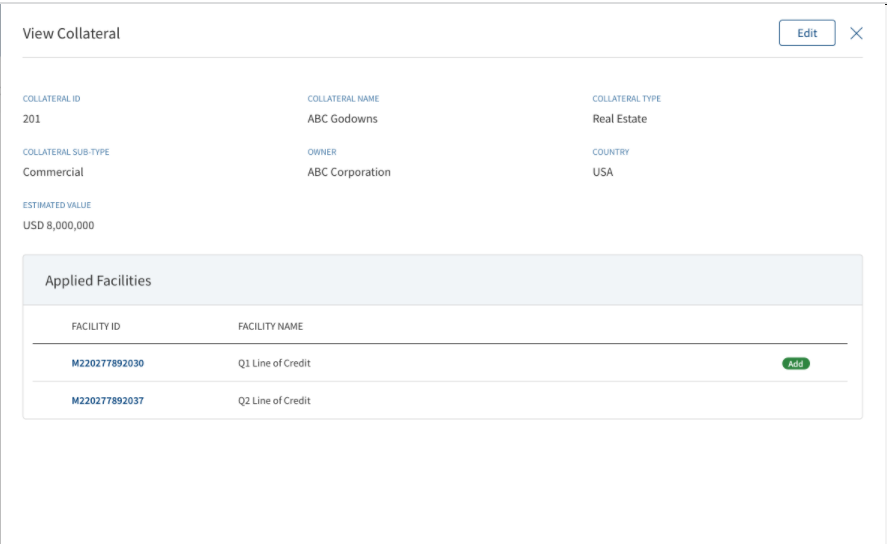887x544 pixels.
Task: Click the ABC Corporation owner value
Action: (349, 172)
